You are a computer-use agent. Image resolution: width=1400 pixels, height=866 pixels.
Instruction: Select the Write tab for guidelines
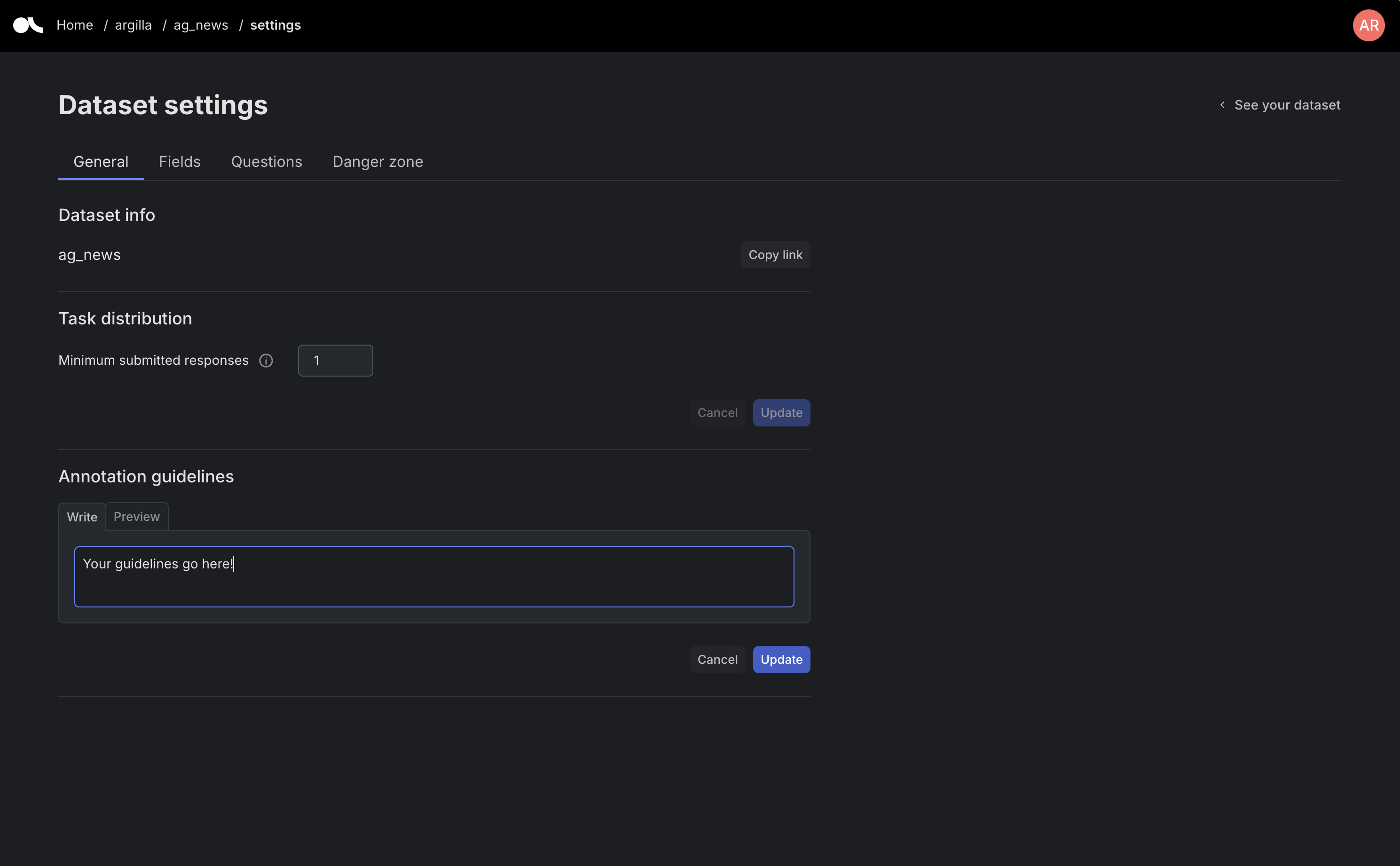click(x=82, y=517)
